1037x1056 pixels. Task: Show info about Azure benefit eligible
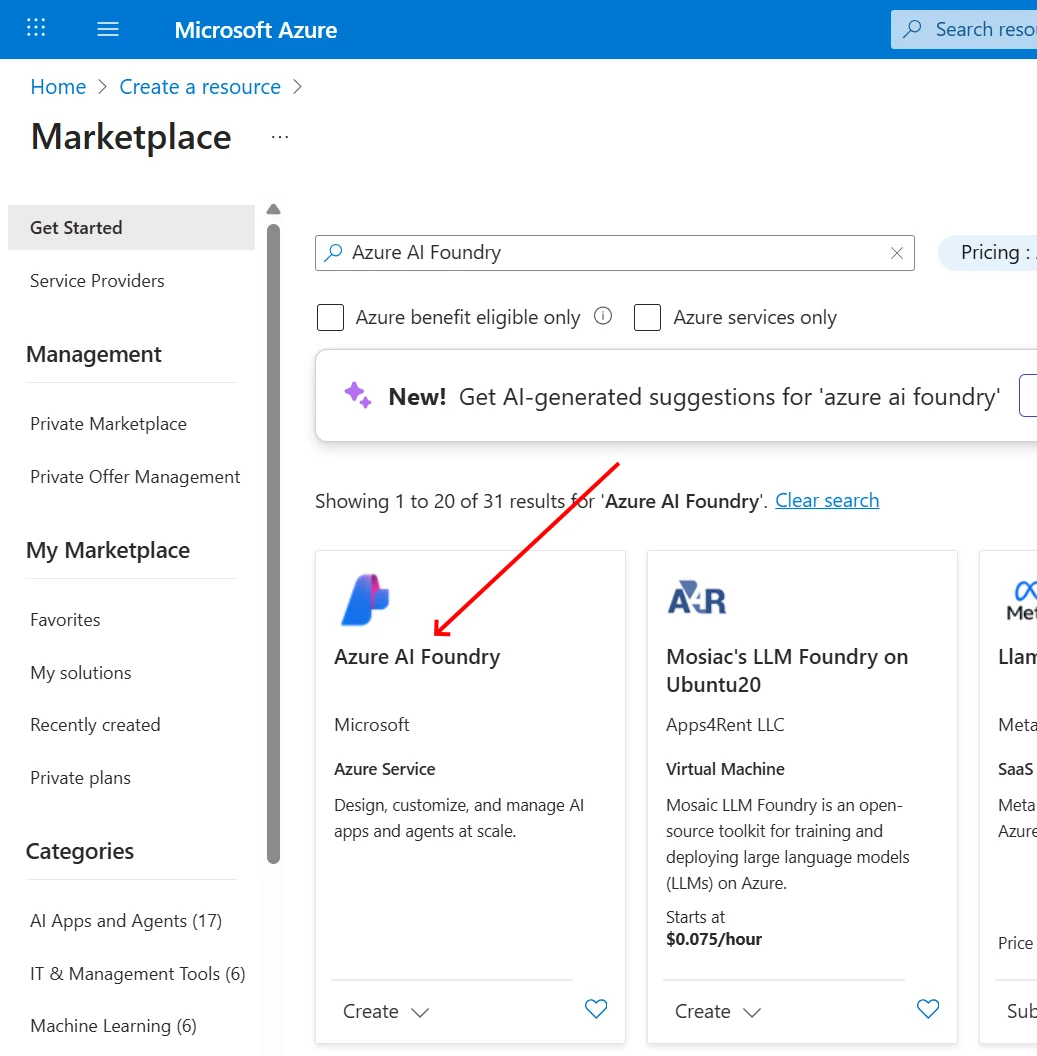coord(603,316)
